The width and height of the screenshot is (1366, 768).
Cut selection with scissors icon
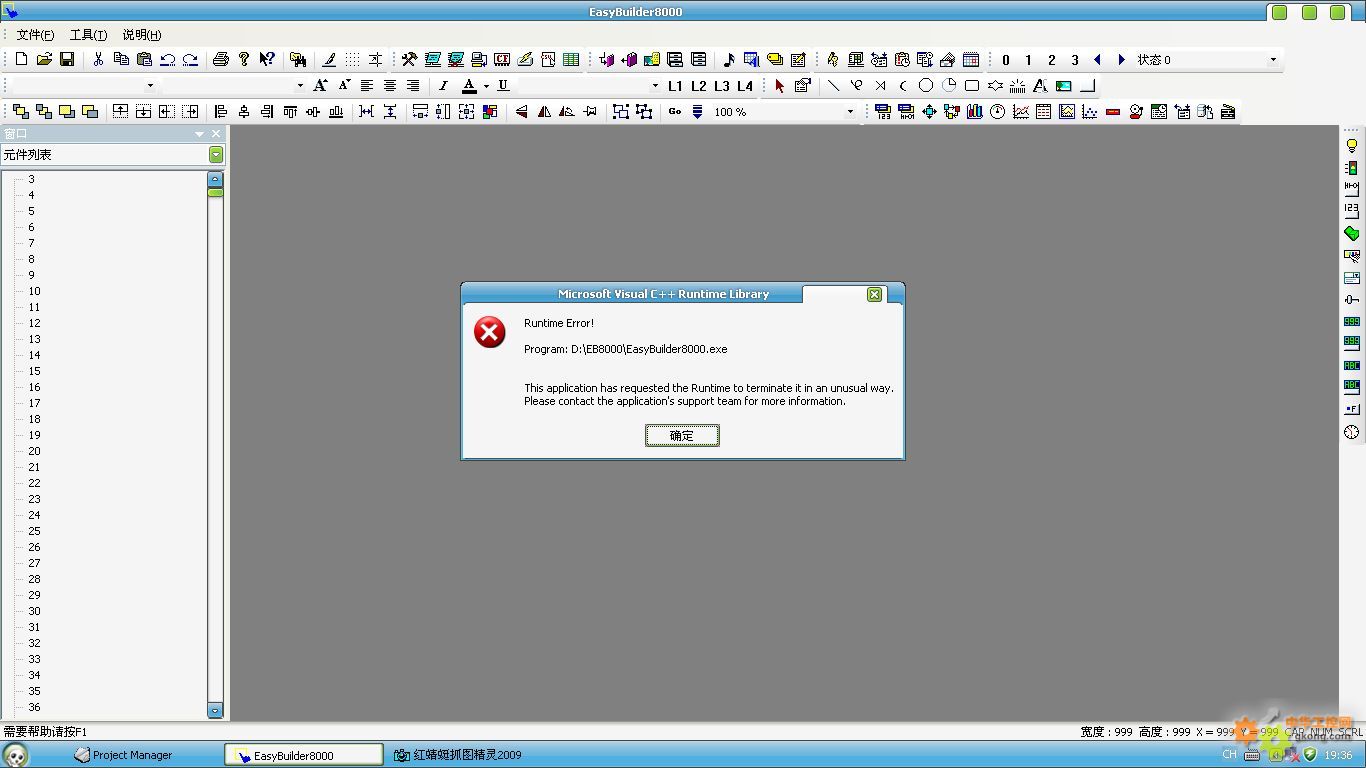coord(98,60)
